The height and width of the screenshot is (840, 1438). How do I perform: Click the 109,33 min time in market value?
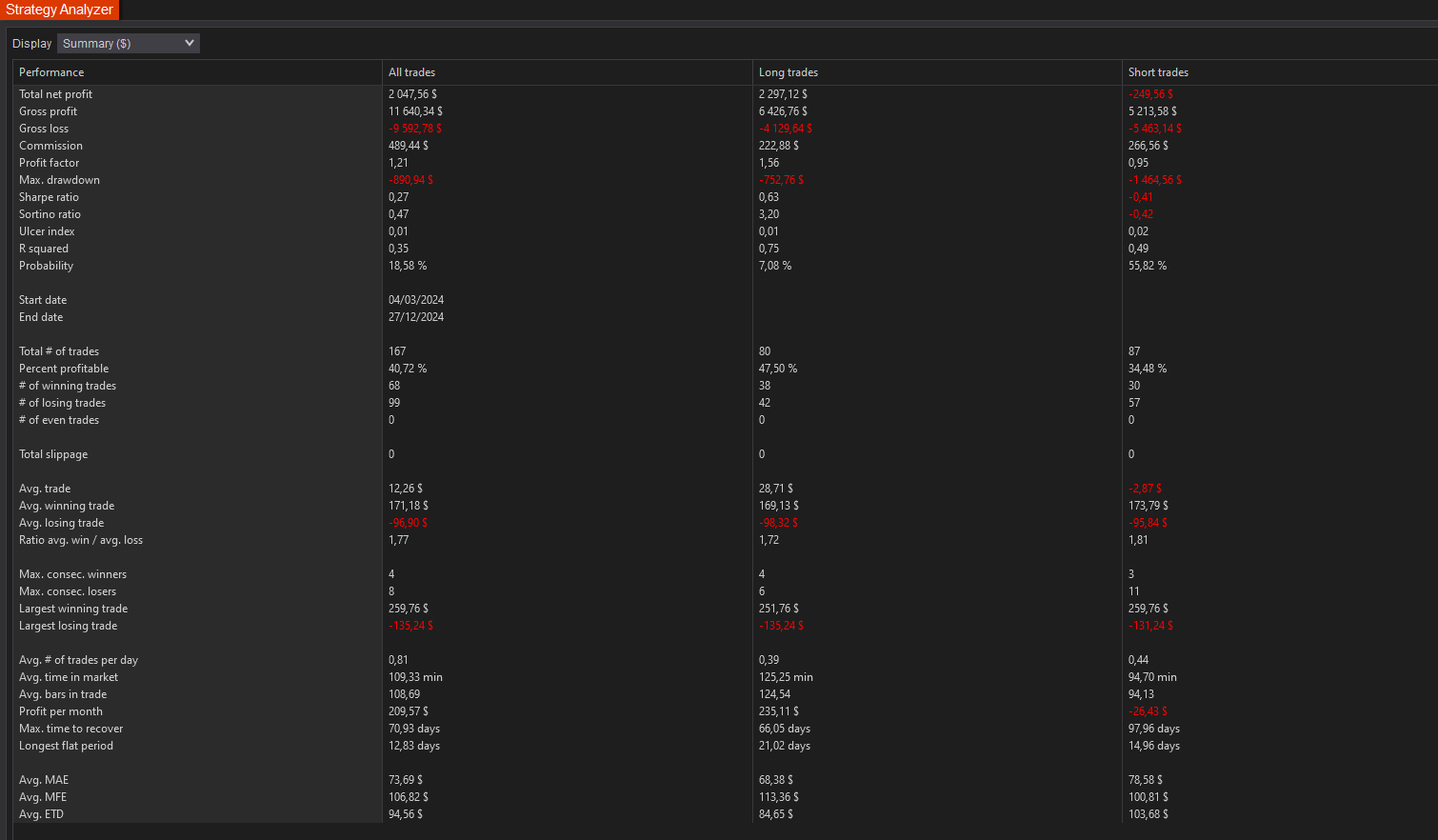point(415,677)
